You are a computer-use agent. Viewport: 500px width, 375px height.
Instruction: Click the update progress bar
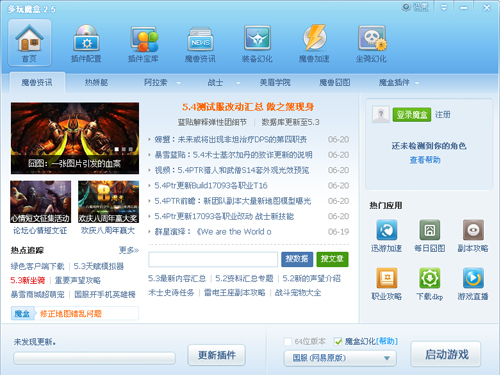pyautogui.click(x=94, y=358)
